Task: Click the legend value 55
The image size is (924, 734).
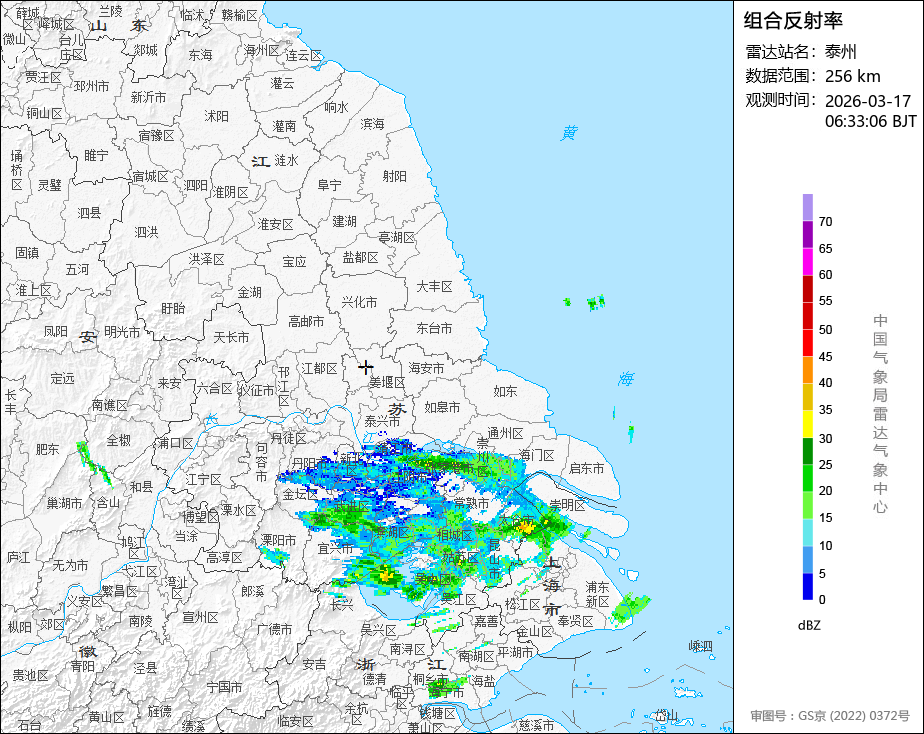Action: 825,301
